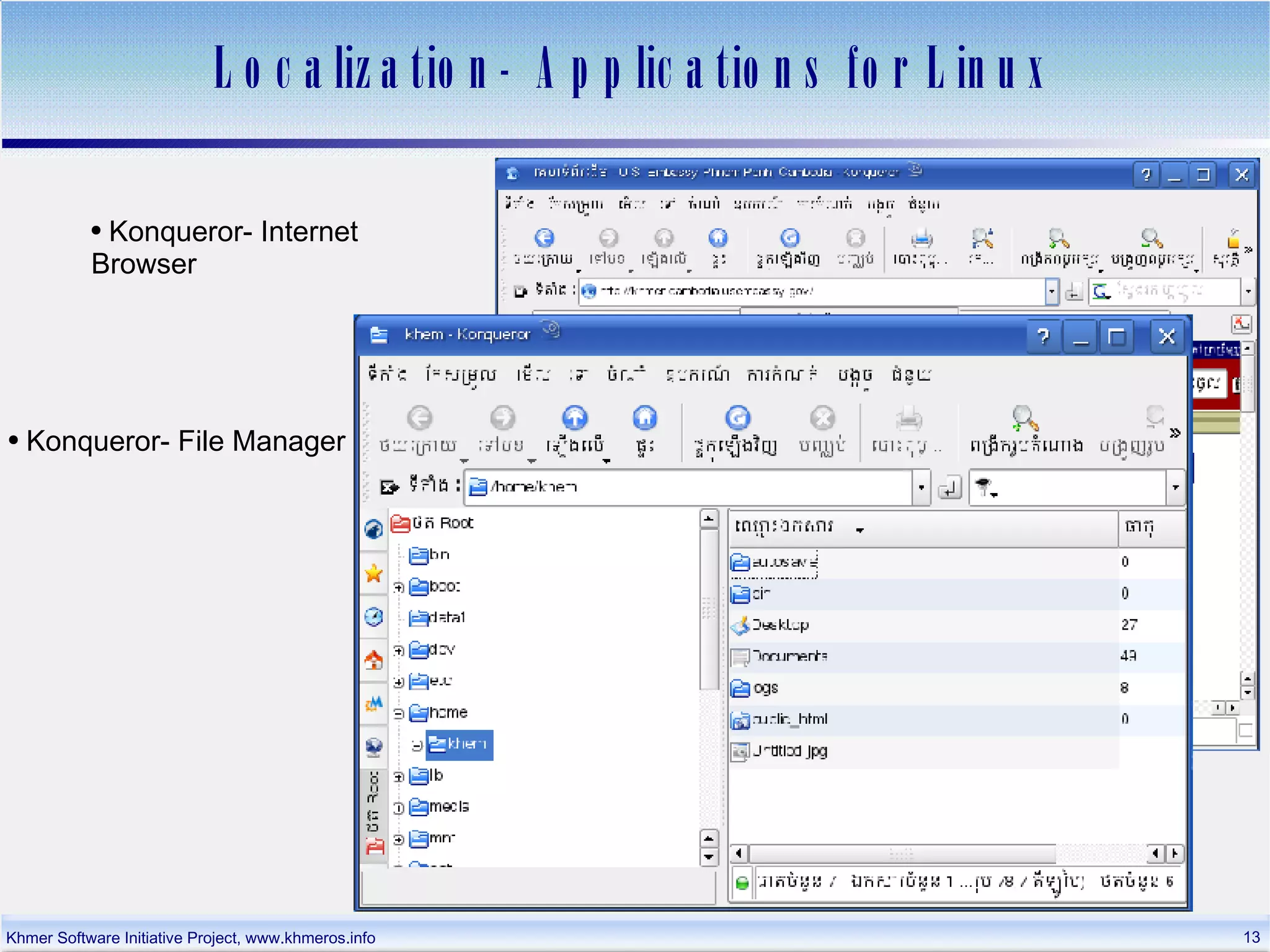Image resolution: width=1270 pixels, height=952 pixels.
Task: Expand the lib folder tree node
Action: 399,776
